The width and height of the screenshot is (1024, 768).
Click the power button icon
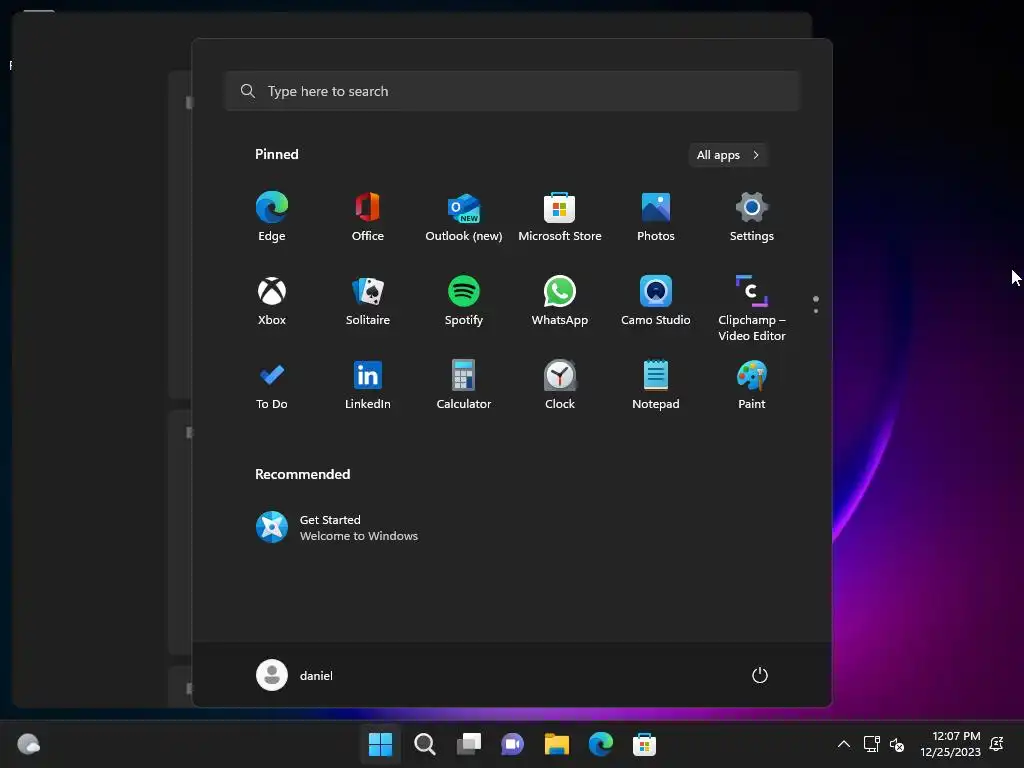760,675
